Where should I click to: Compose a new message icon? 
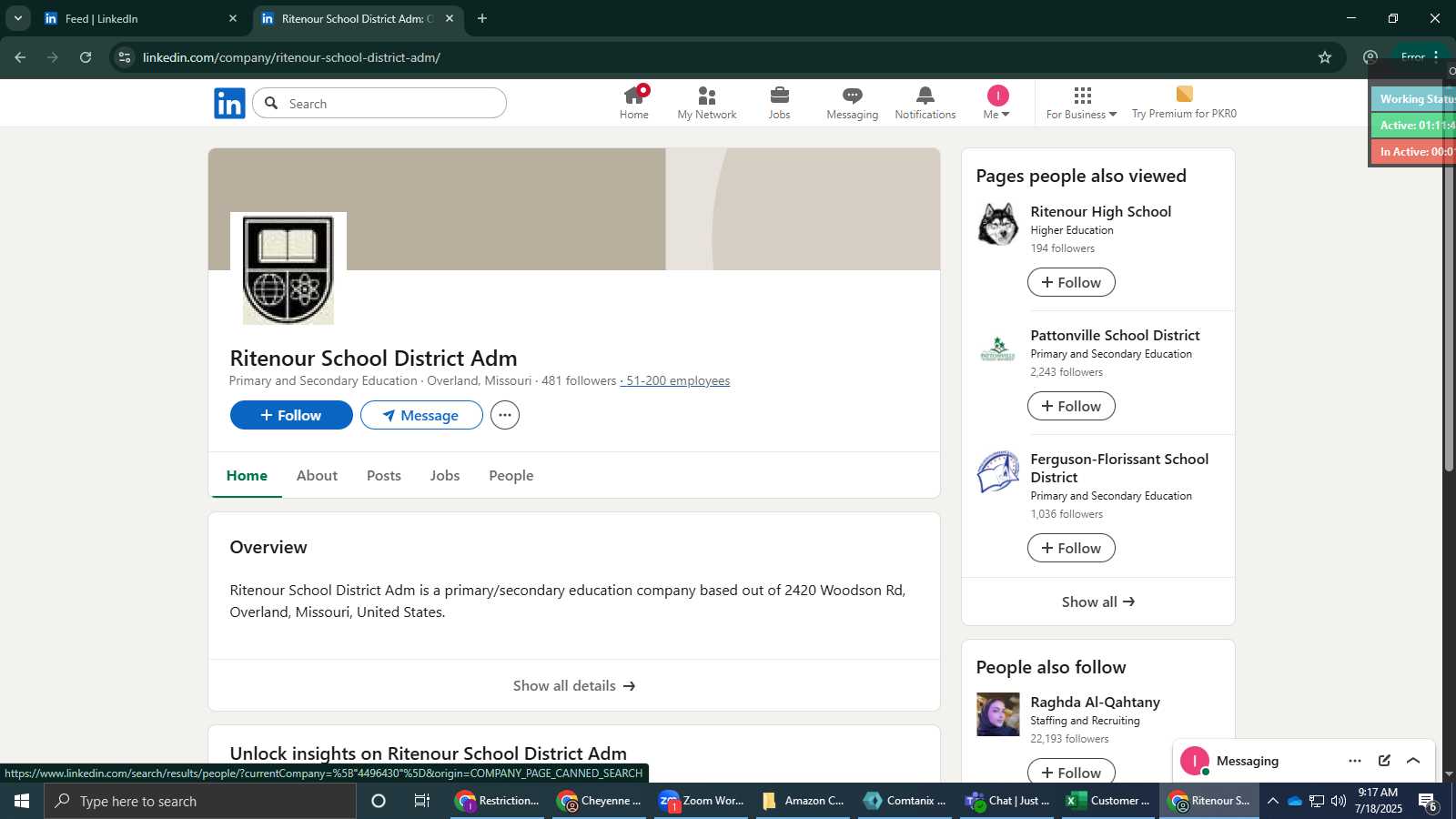click(1384, 761)
